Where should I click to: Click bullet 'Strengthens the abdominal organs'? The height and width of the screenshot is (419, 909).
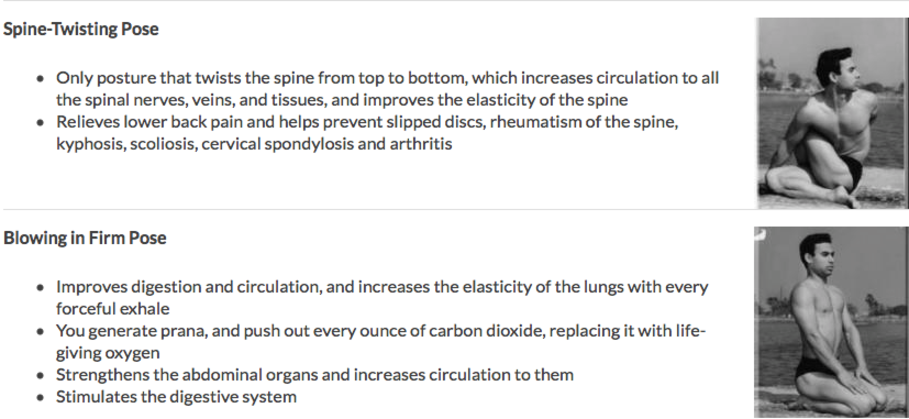tap(315, 374)
